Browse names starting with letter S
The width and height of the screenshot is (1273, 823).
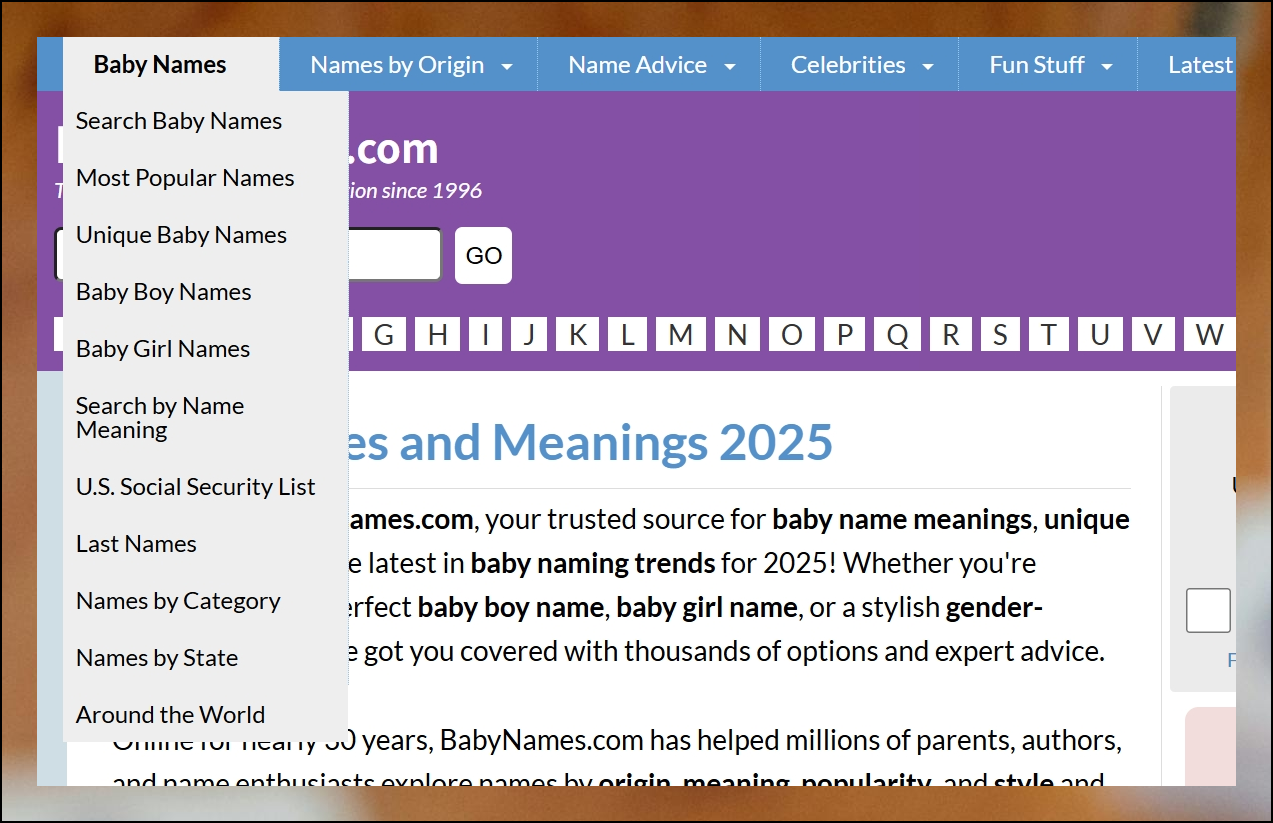point(1000,334)
